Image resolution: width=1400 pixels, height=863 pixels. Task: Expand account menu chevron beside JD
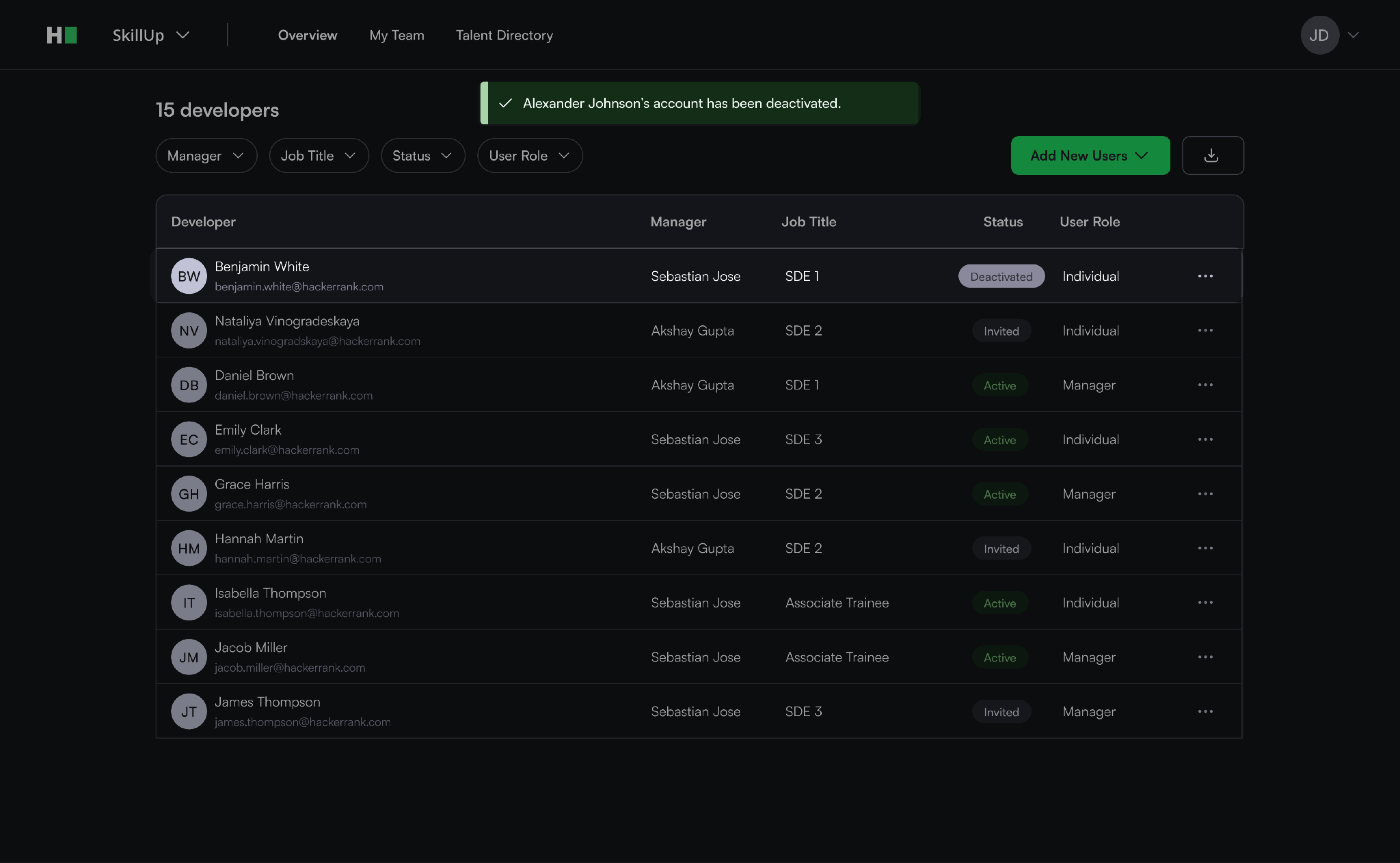point(1352,36)
